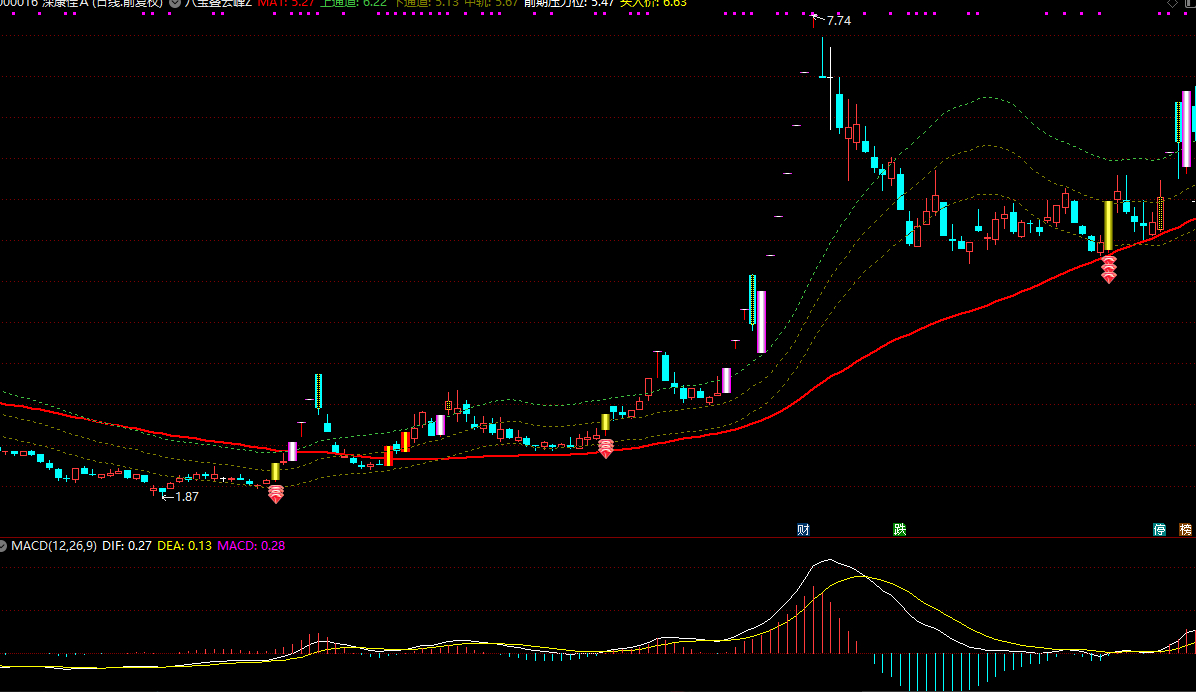
Task: Click the brown 榜 leaderboard marker
Action: 1186,529
